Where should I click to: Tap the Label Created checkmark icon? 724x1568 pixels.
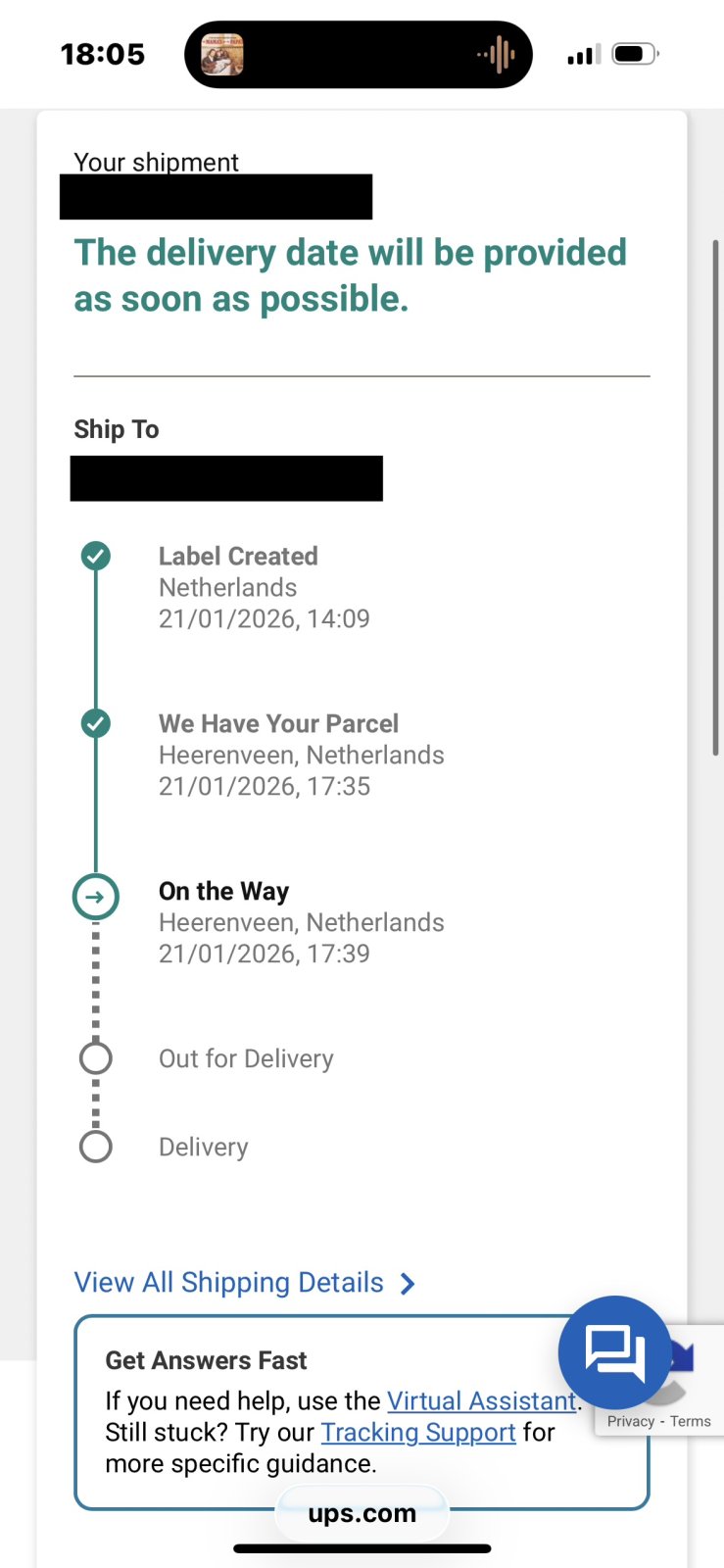click(95, 557)
